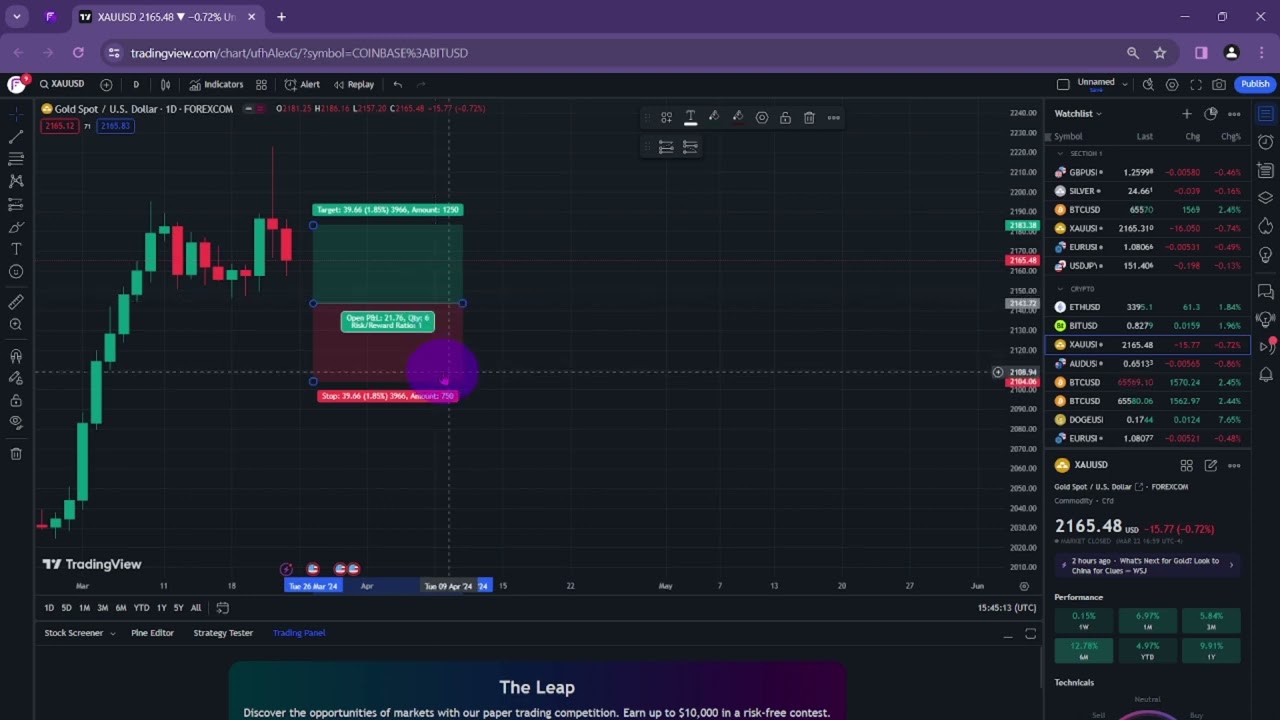Select the measure ruler tool
This screenshot has height=720, width=1280.
[x=16, y=302]
